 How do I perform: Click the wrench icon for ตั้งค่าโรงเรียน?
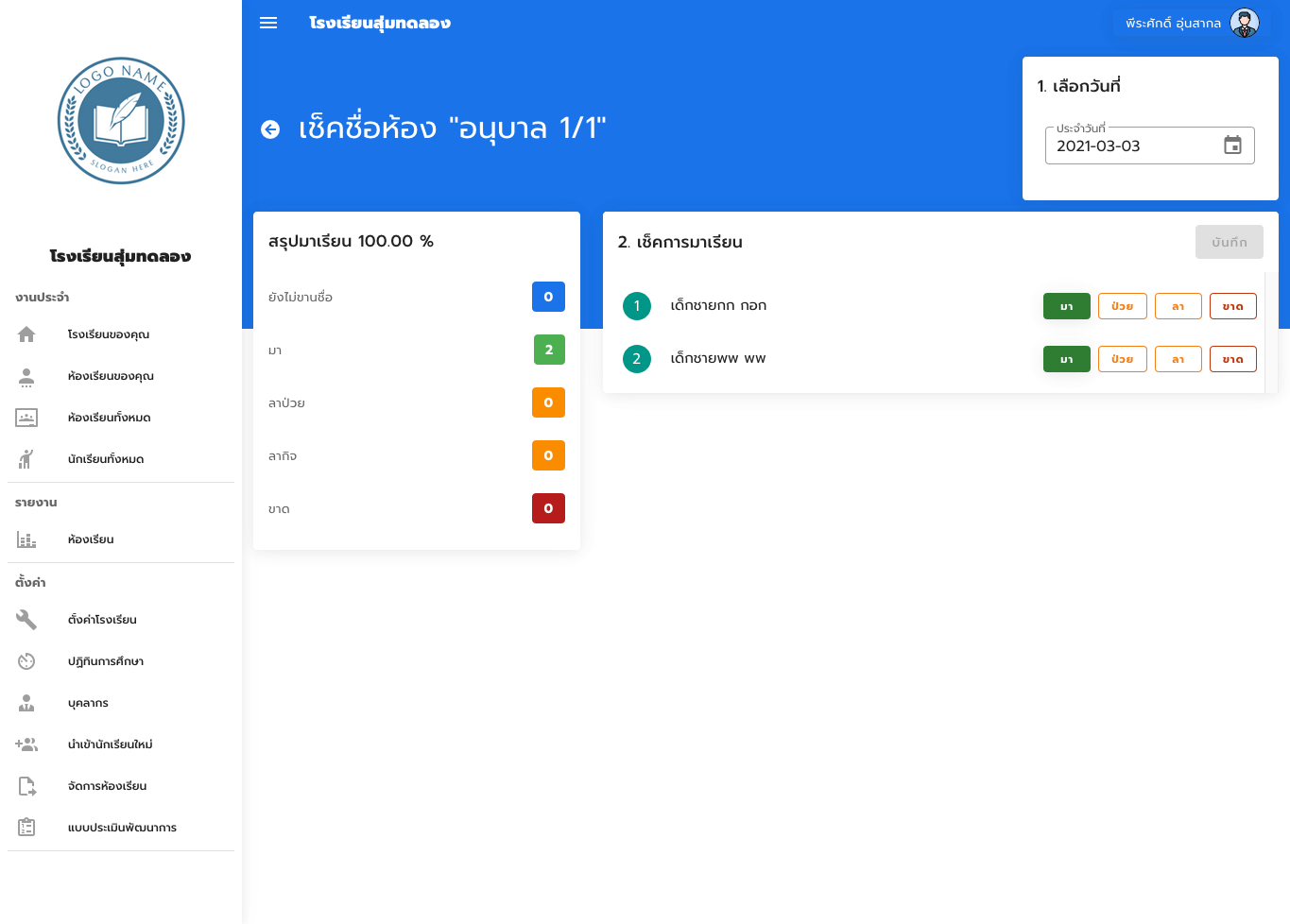pyautogui.click(x=26, y=620)
